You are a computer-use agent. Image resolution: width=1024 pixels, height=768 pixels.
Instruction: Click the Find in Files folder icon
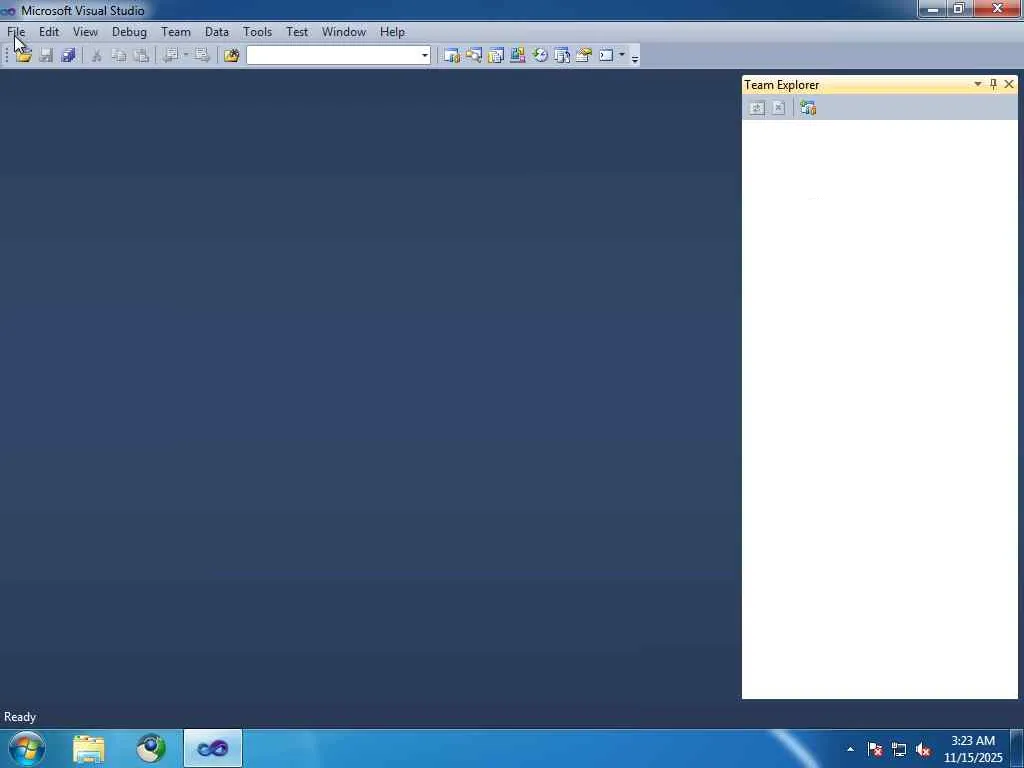(232, 56)
